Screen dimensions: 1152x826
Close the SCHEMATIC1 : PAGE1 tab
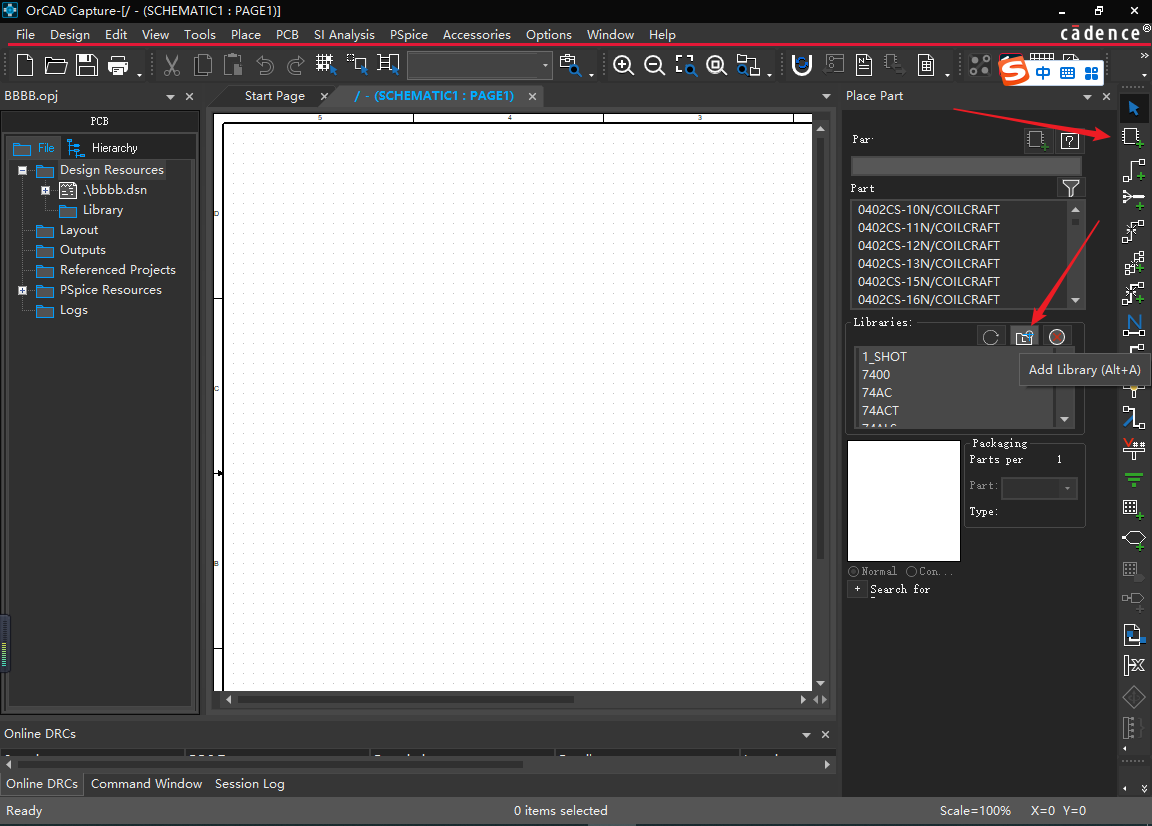tap(532, 96)
